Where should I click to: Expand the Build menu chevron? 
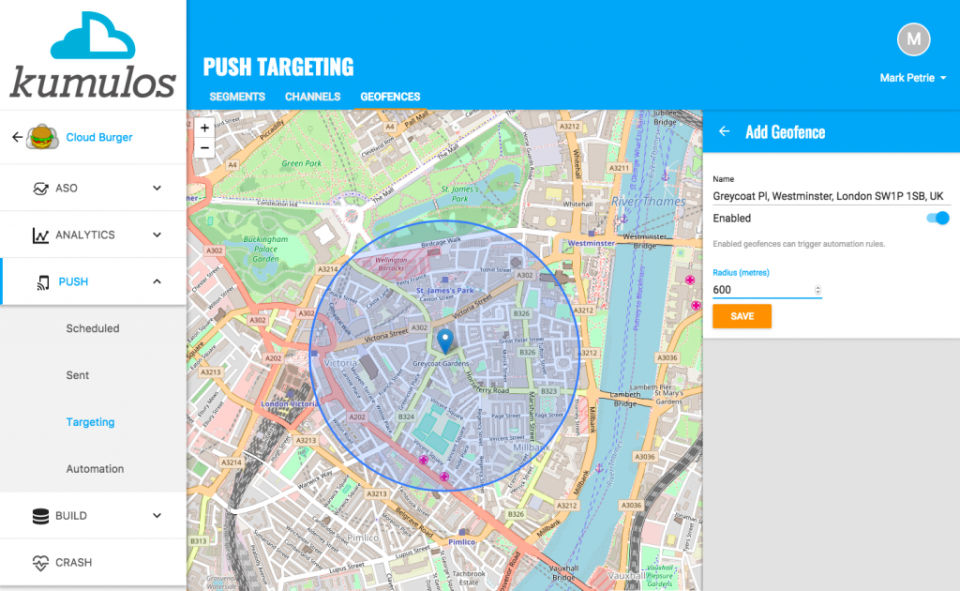click(x=157, y=516)
